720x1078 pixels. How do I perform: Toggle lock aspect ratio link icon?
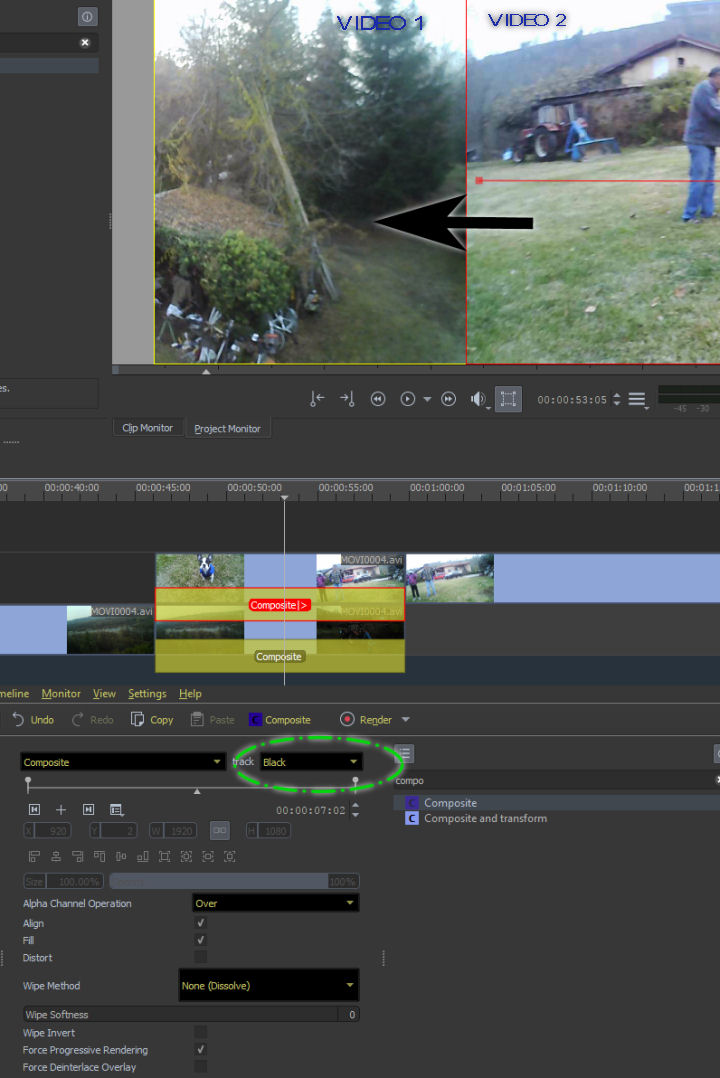pos(219,830)
